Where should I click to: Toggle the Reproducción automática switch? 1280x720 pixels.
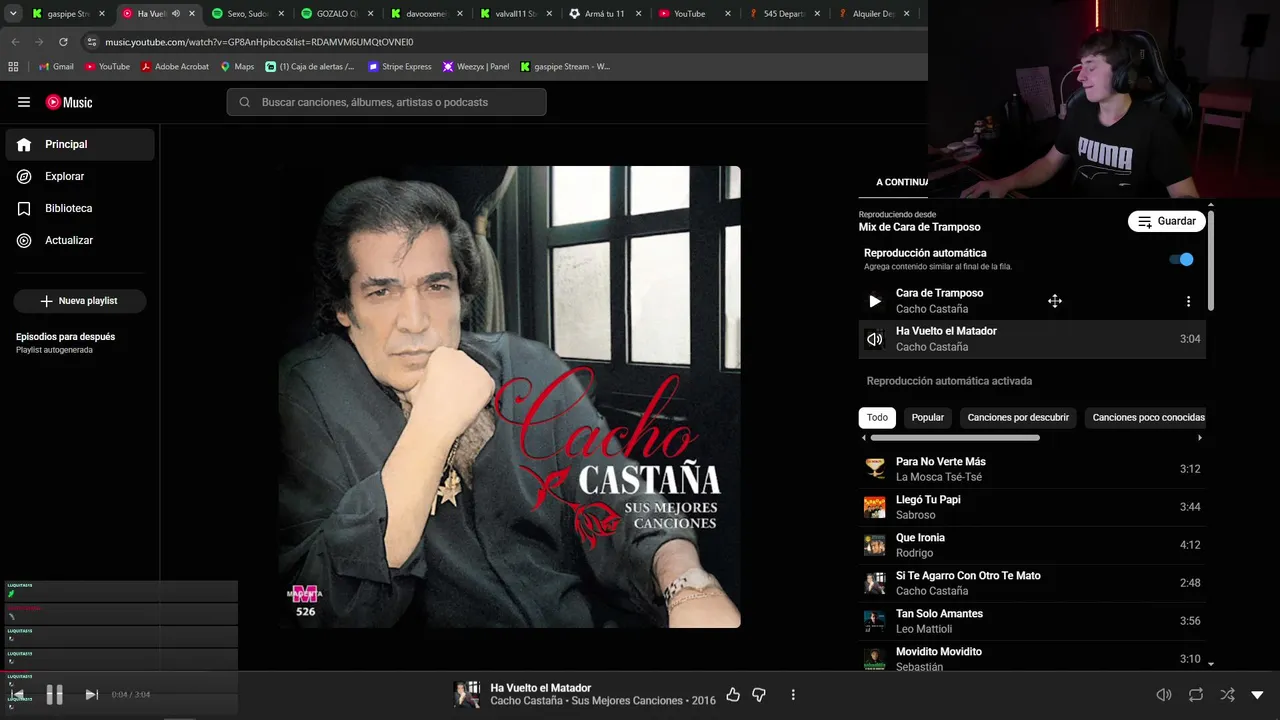[1181, 260]
